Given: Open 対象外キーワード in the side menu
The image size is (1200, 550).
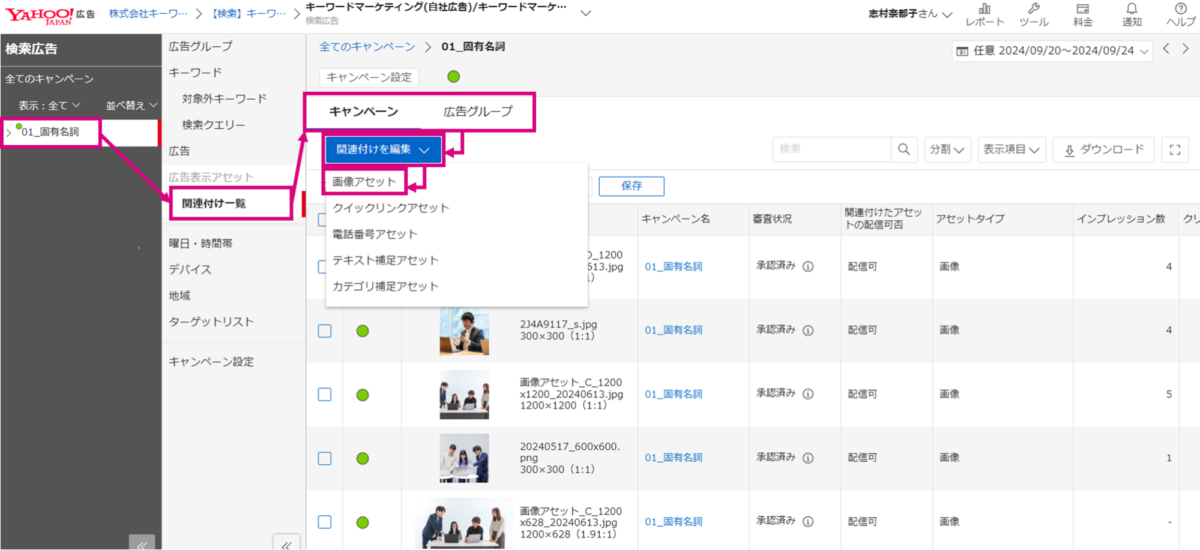Looking at the screenshot, I should coord(224,99).
